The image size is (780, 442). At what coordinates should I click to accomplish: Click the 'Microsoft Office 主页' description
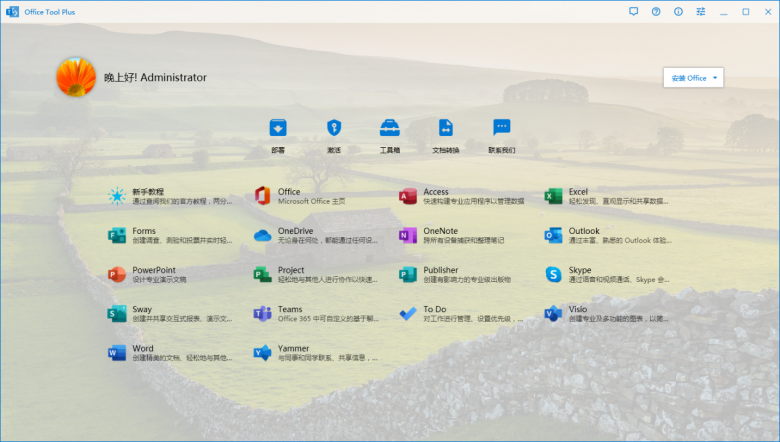click(311, 201)
